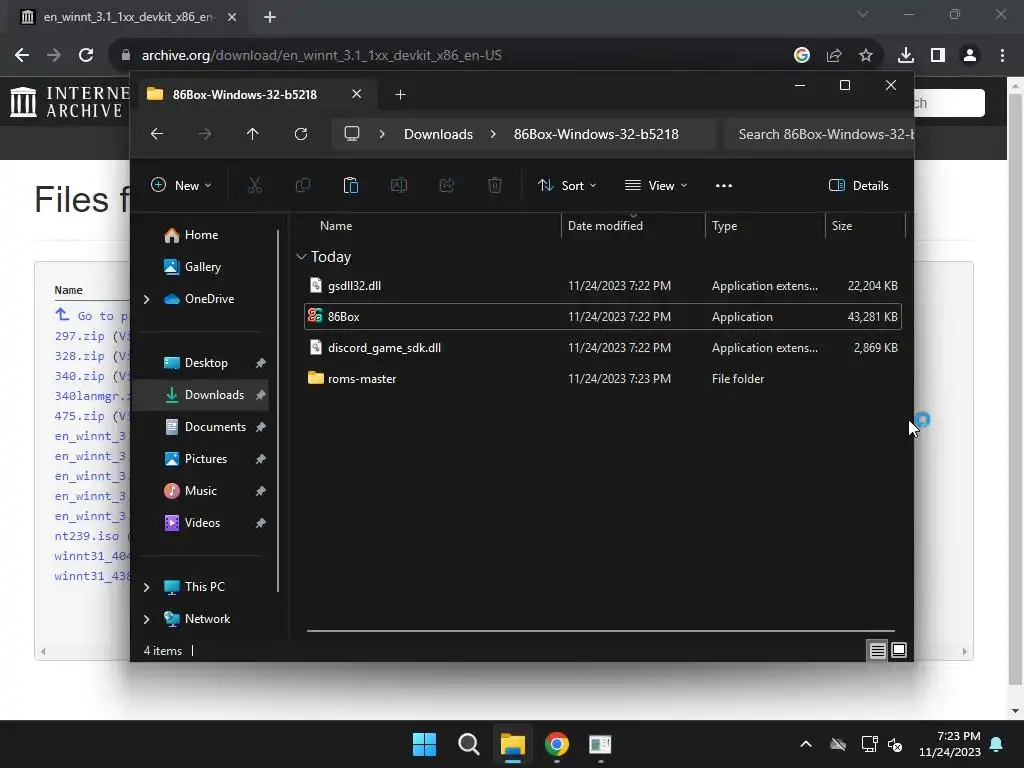Viewport: 1024px width, 768px height.
Task: Click chevron after Downloads in address bar
Action: pyautogui.click(x=493, y=134)
